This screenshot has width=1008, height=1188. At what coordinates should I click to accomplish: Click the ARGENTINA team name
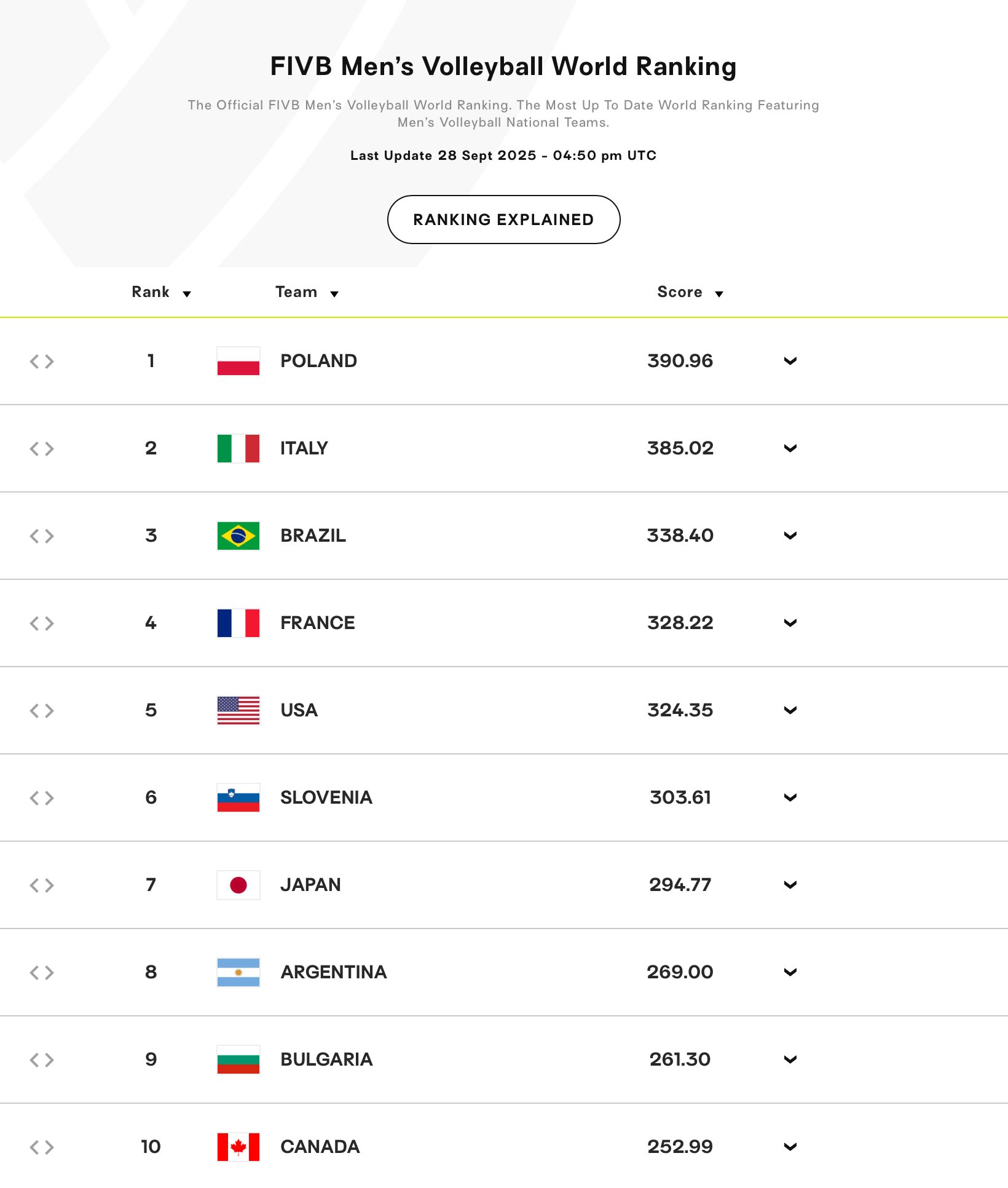[333, 972]
